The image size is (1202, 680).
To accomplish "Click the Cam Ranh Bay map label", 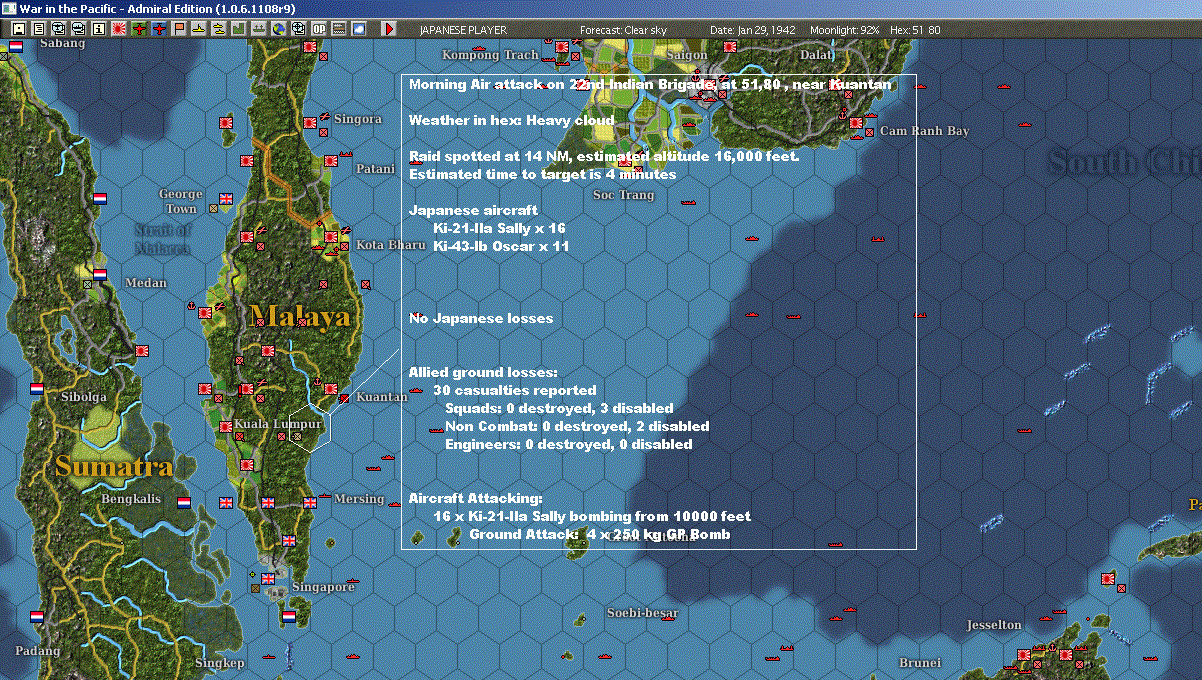I will (x=925, y=131).
